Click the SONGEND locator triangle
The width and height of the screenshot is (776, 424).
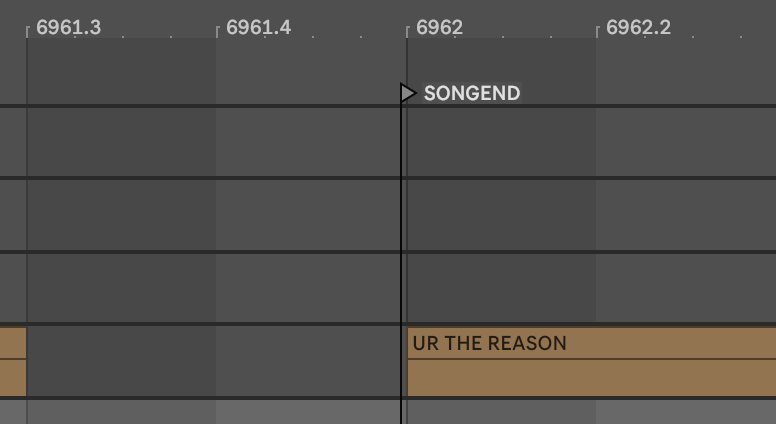(x=408, y=93)
